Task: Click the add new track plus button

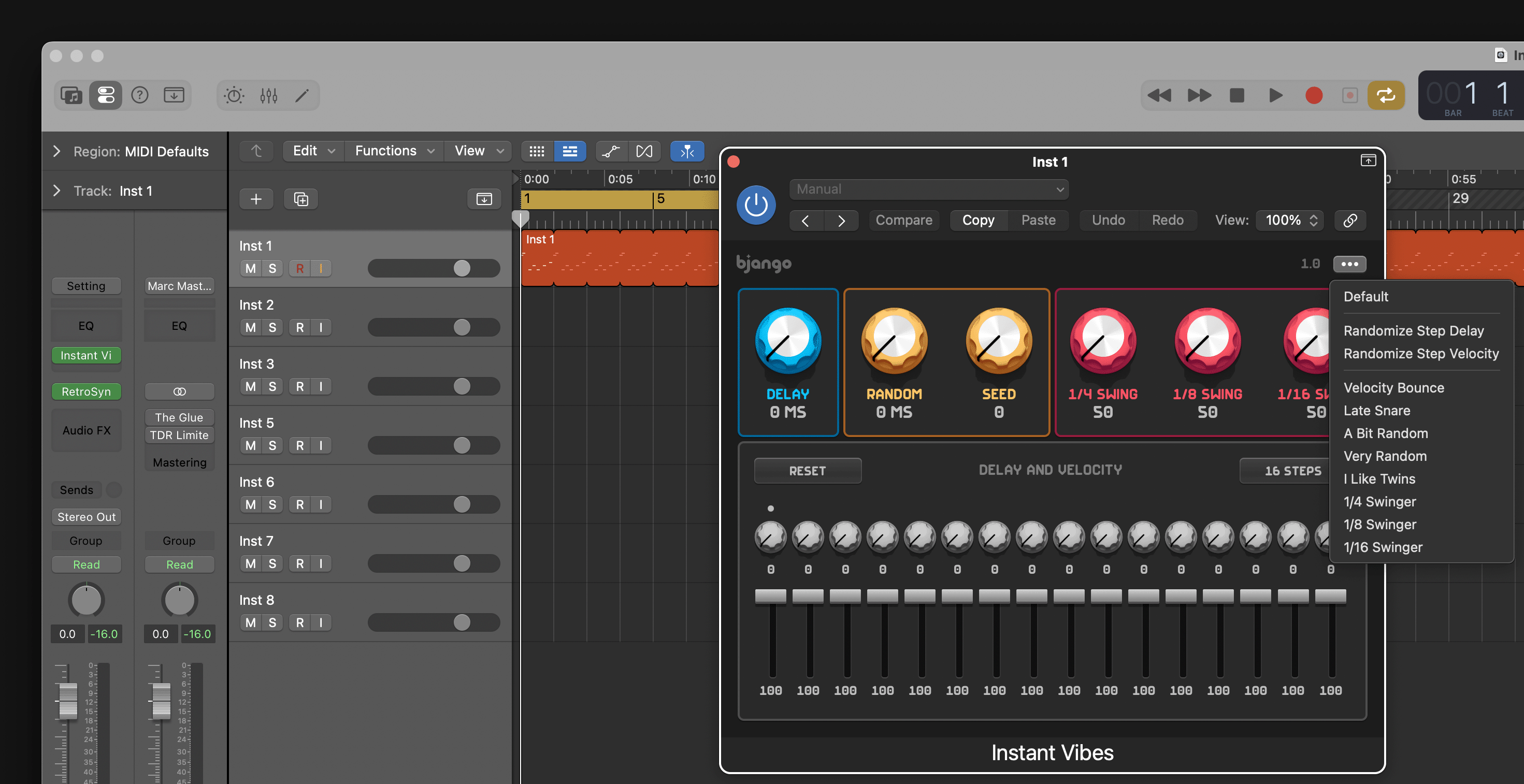Action: pos(256,199)
